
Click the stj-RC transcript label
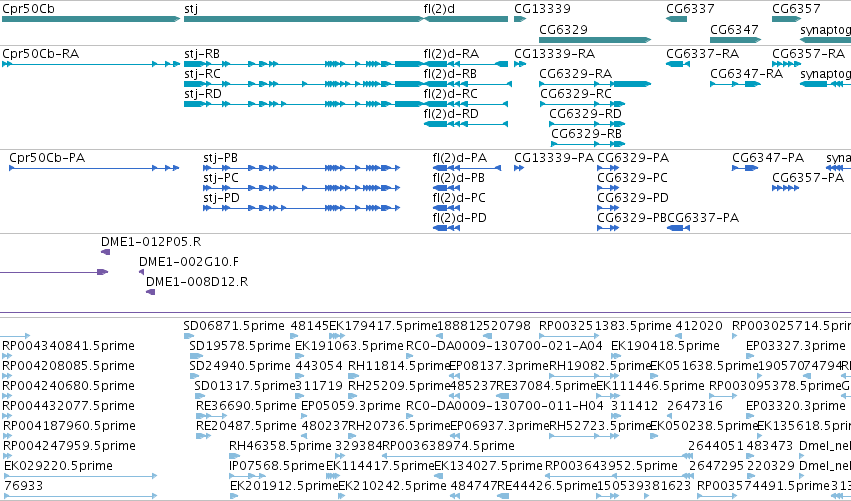coord(202,74)
